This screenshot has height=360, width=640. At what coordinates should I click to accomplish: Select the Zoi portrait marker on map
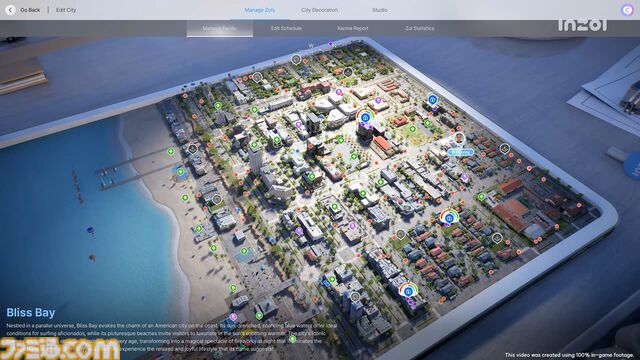click(460, 138)
